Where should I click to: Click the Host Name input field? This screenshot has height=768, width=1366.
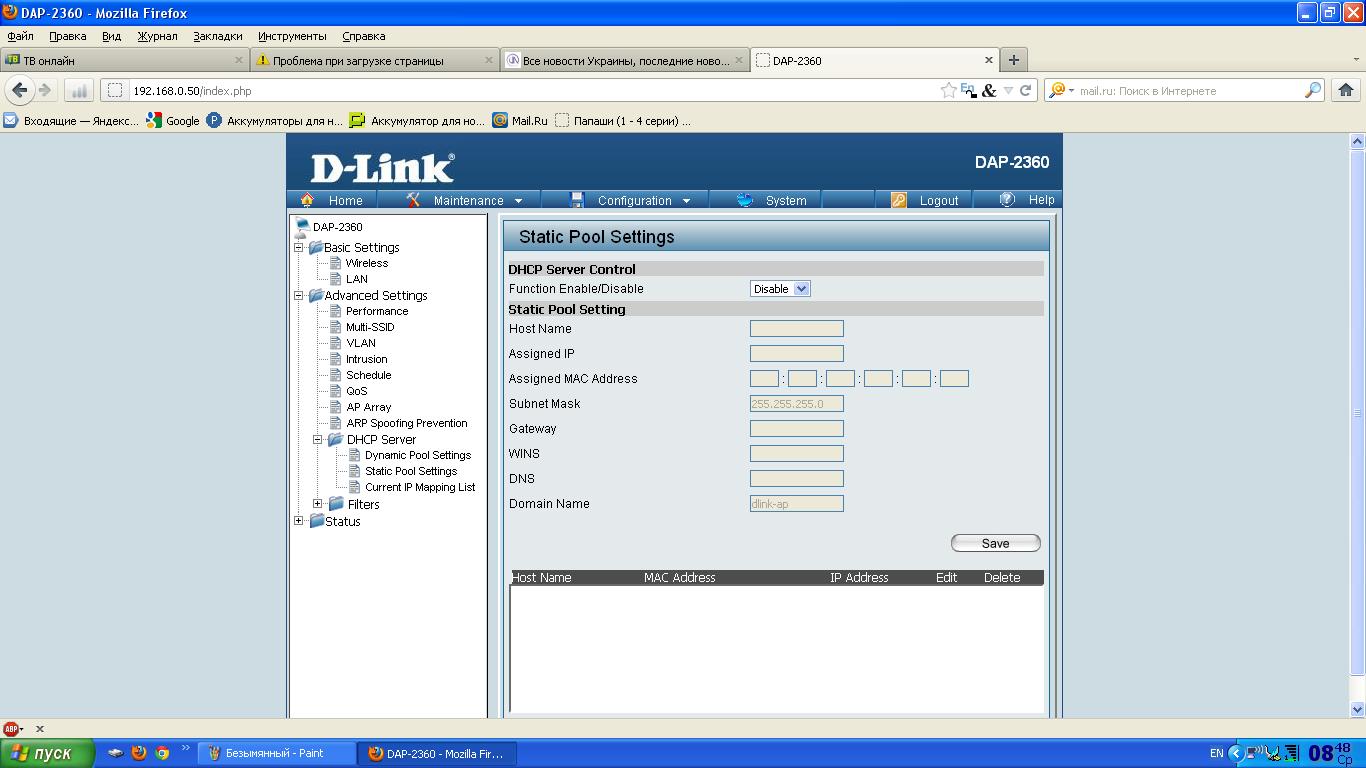pos(797,329)
